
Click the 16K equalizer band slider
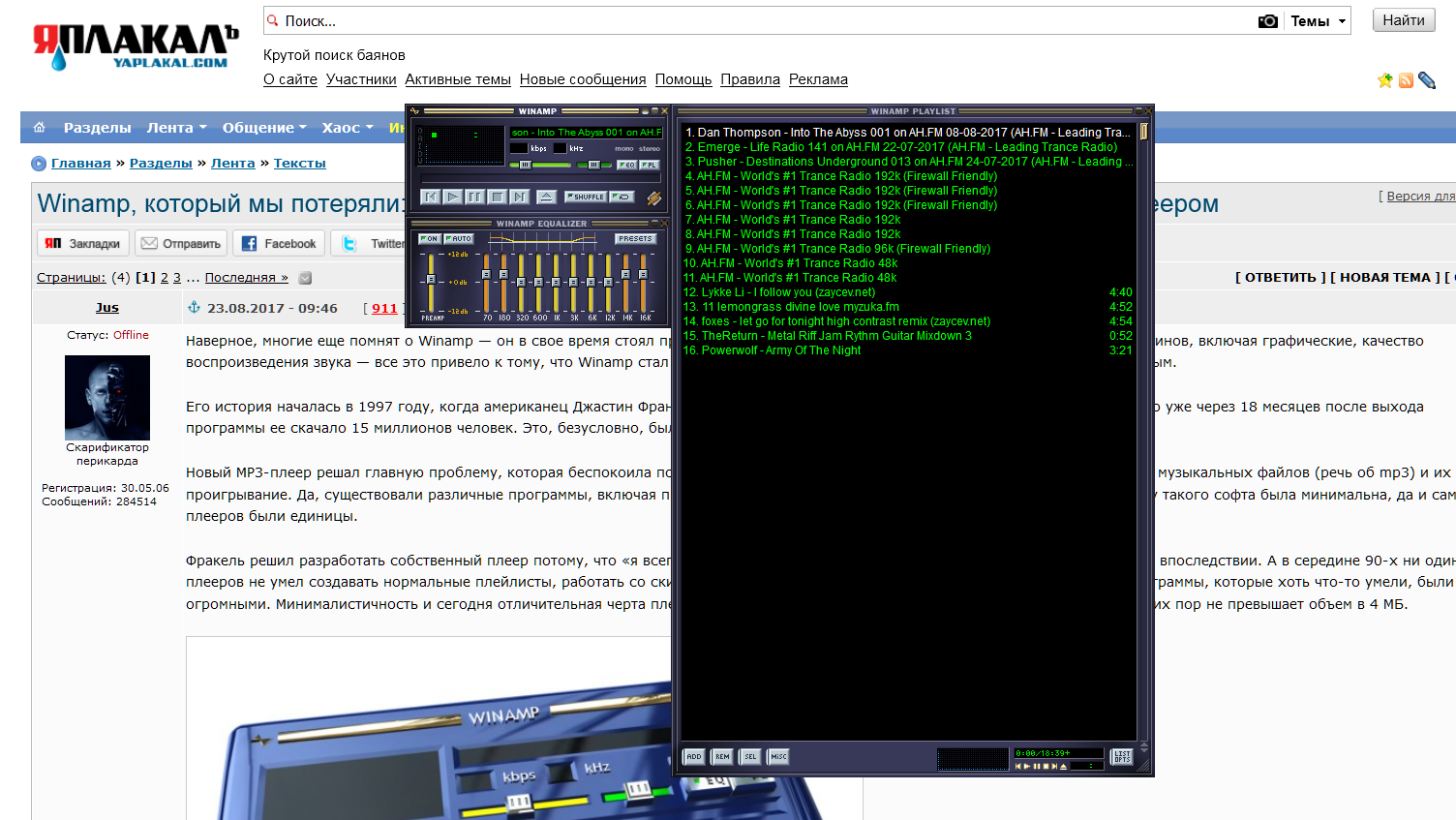644,281
